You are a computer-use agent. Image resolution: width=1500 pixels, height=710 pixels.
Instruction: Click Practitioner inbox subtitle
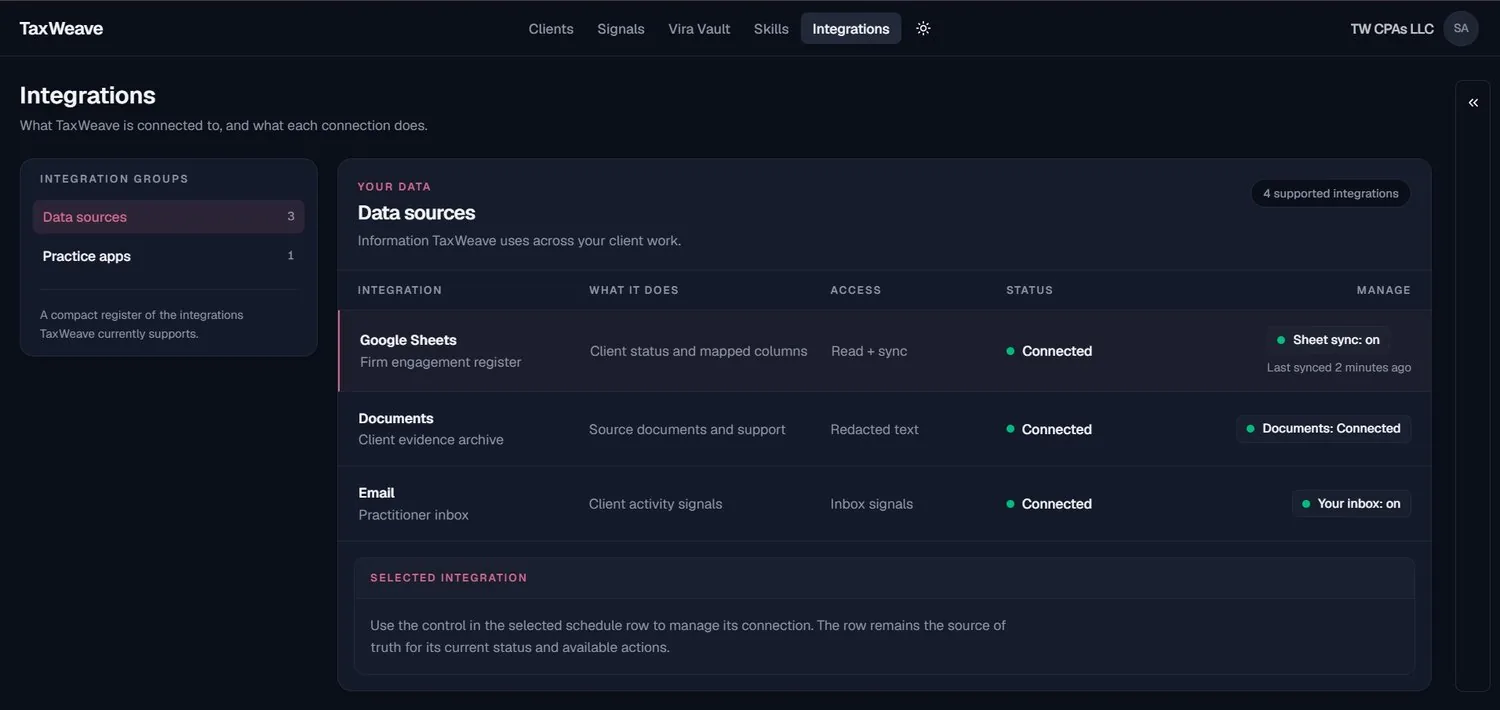point(413,515)
